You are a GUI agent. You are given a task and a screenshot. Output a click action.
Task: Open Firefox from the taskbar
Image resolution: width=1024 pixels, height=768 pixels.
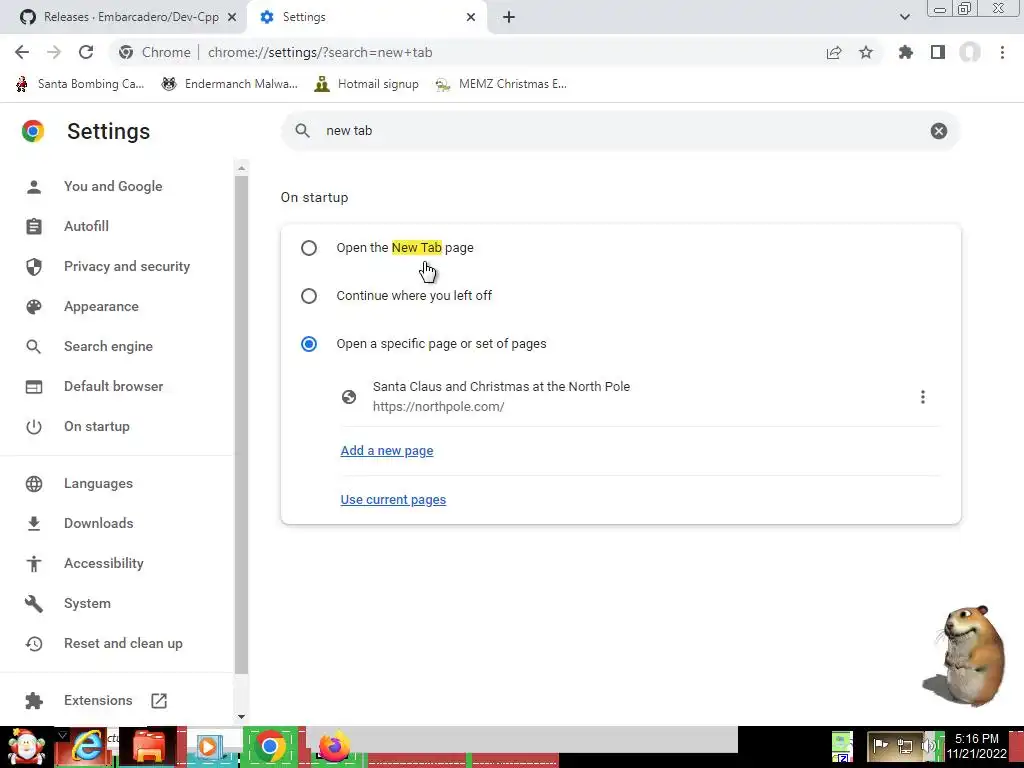(x=334, y=747)
